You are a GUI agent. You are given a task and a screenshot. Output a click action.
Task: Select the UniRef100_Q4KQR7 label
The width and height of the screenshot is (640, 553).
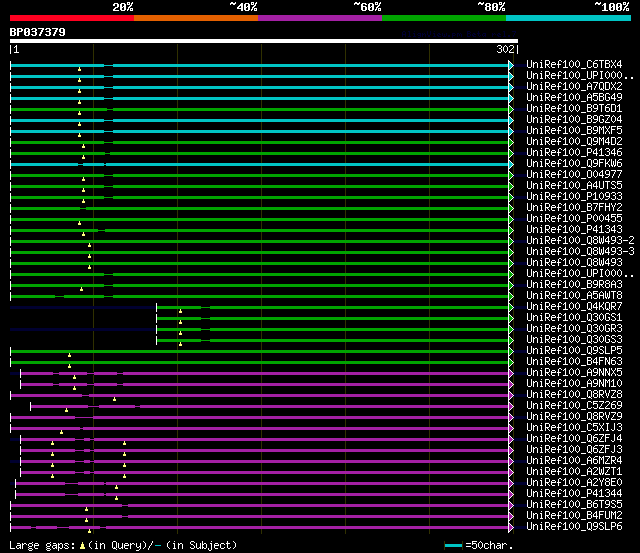(574, 306)
